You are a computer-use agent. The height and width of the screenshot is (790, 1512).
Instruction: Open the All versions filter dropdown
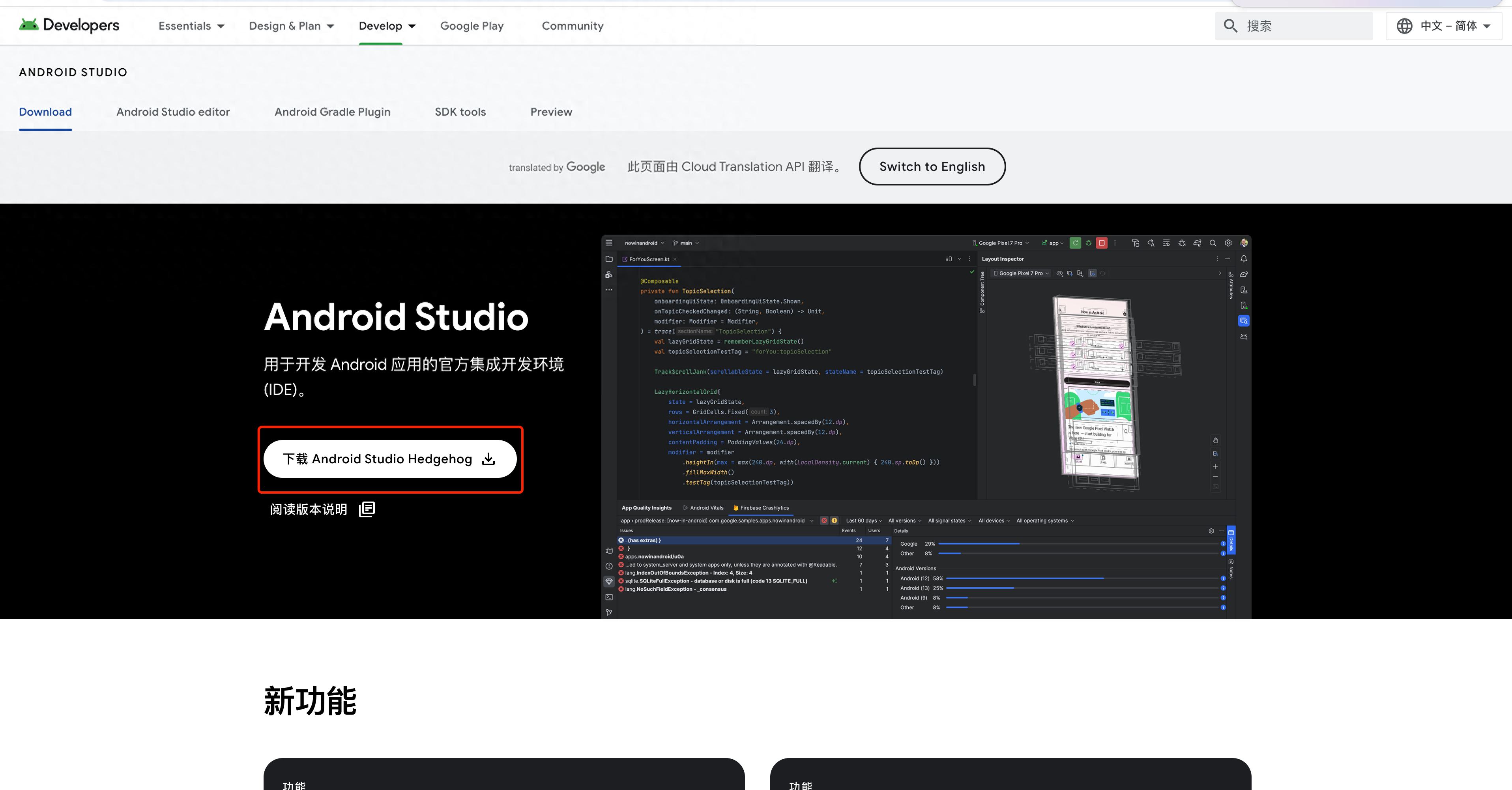pyautogui.click(x=904, y=520)
